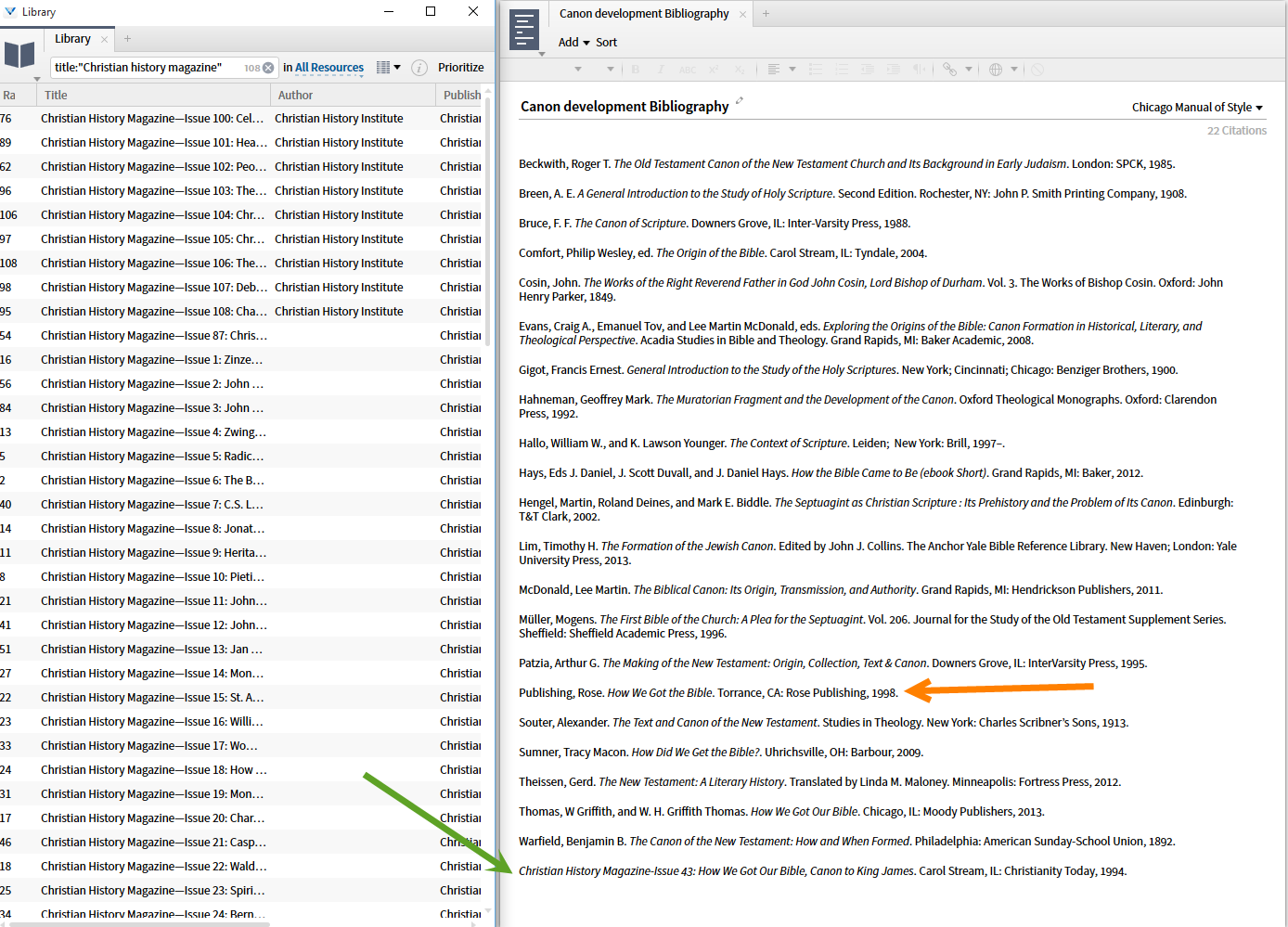
Task: Select the Canon development Bibliography tab
Action: (644, 14)
